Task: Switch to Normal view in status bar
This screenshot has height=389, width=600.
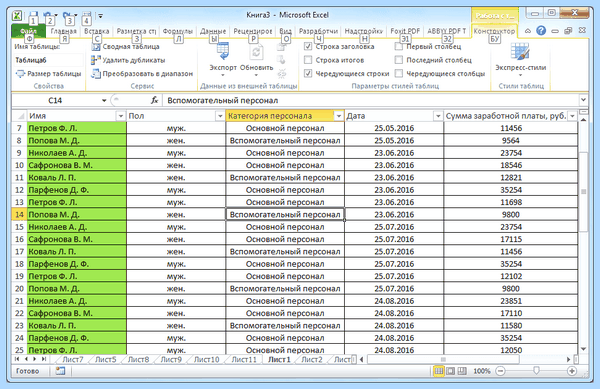Action: coord(439,371)
